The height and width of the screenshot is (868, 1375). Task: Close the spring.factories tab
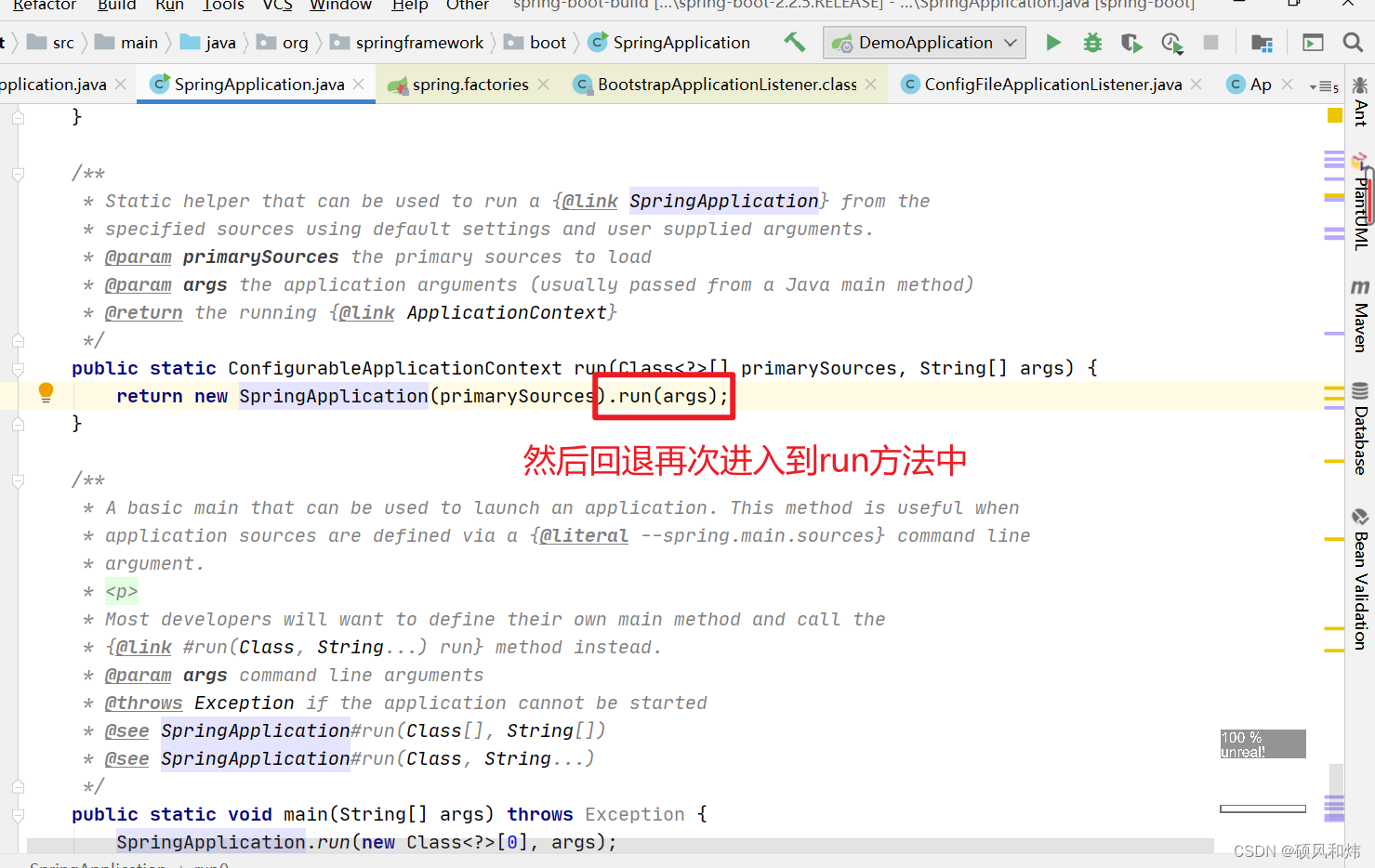point(544,85)
